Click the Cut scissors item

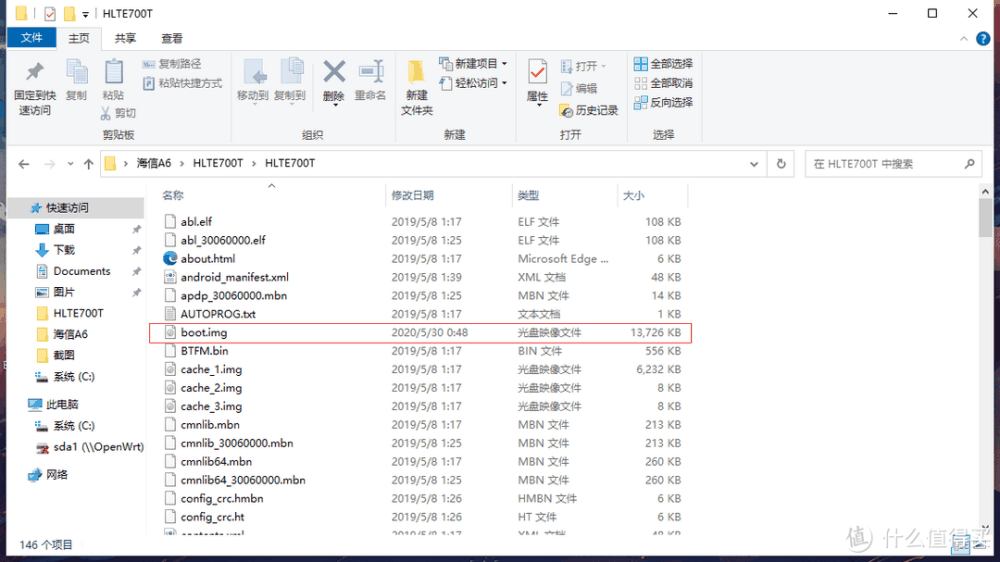tap(119, 113)
